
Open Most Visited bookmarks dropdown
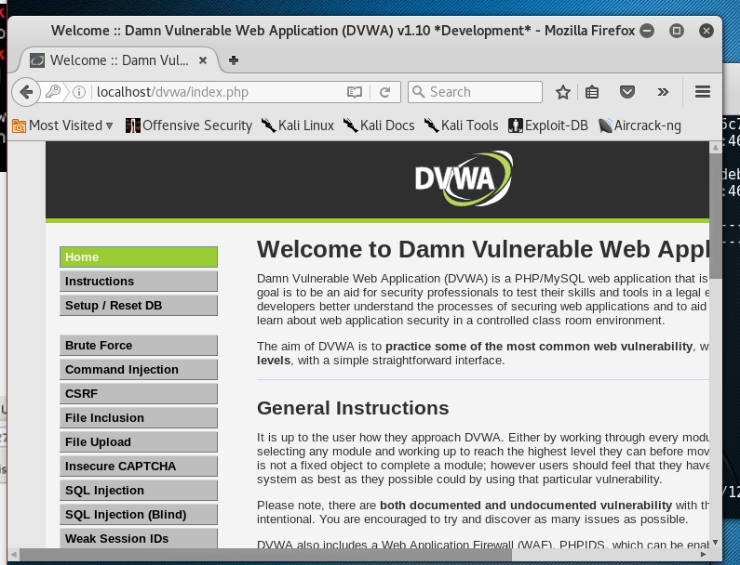point(62,126)
